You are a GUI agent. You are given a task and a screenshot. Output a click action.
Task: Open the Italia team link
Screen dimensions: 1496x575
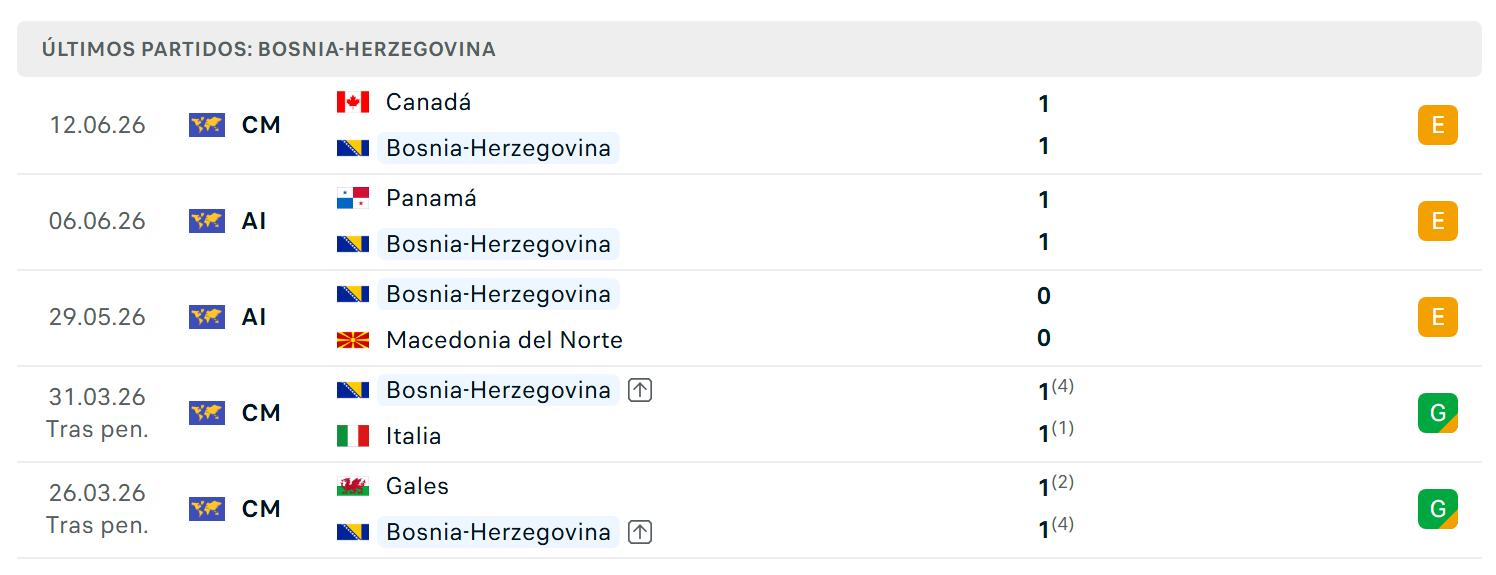[x=413, y=436]
